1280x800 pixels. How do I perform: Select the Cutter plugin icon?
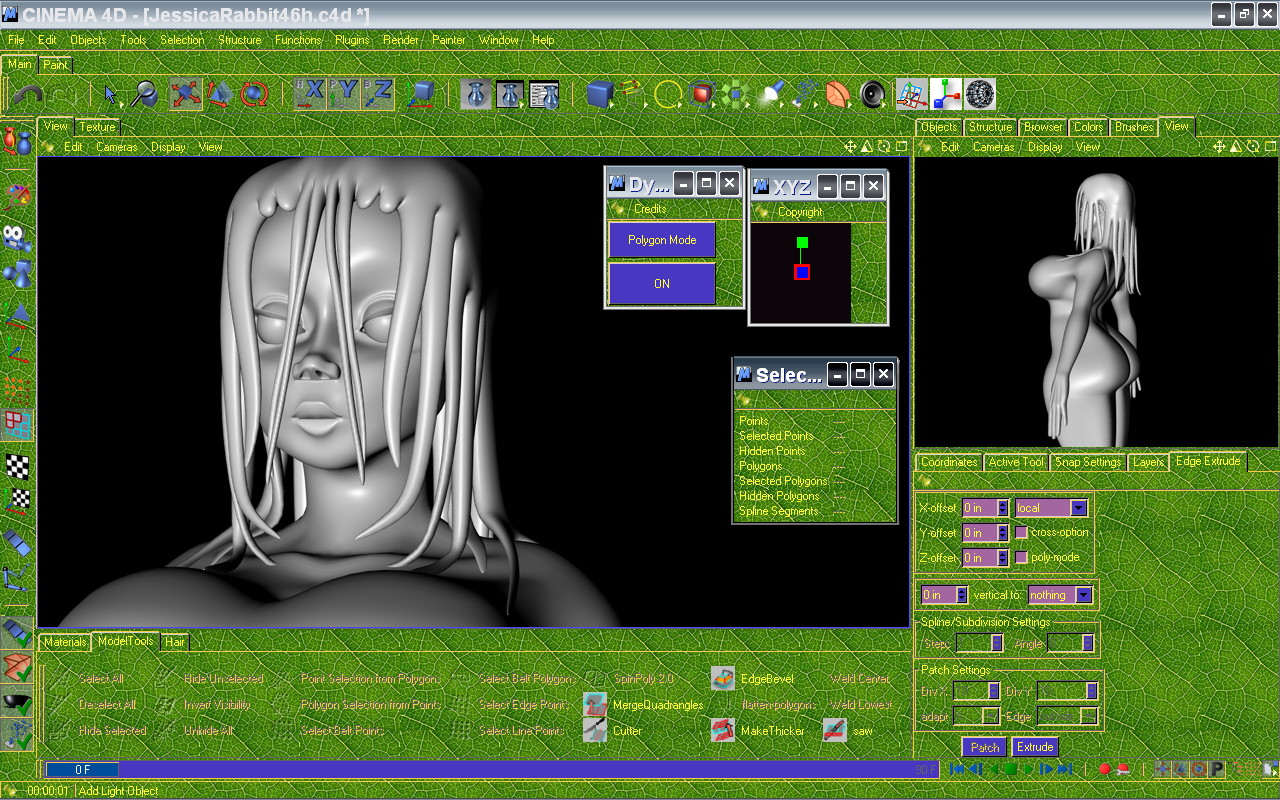(595, 731)
